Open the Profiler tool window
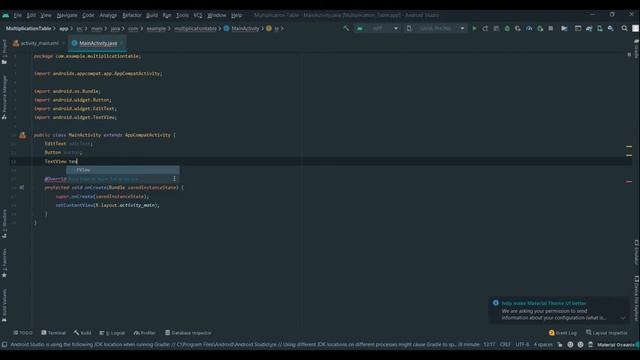This screenshot has height=360, width=640. pyautogui.click(x=144, y=333)
